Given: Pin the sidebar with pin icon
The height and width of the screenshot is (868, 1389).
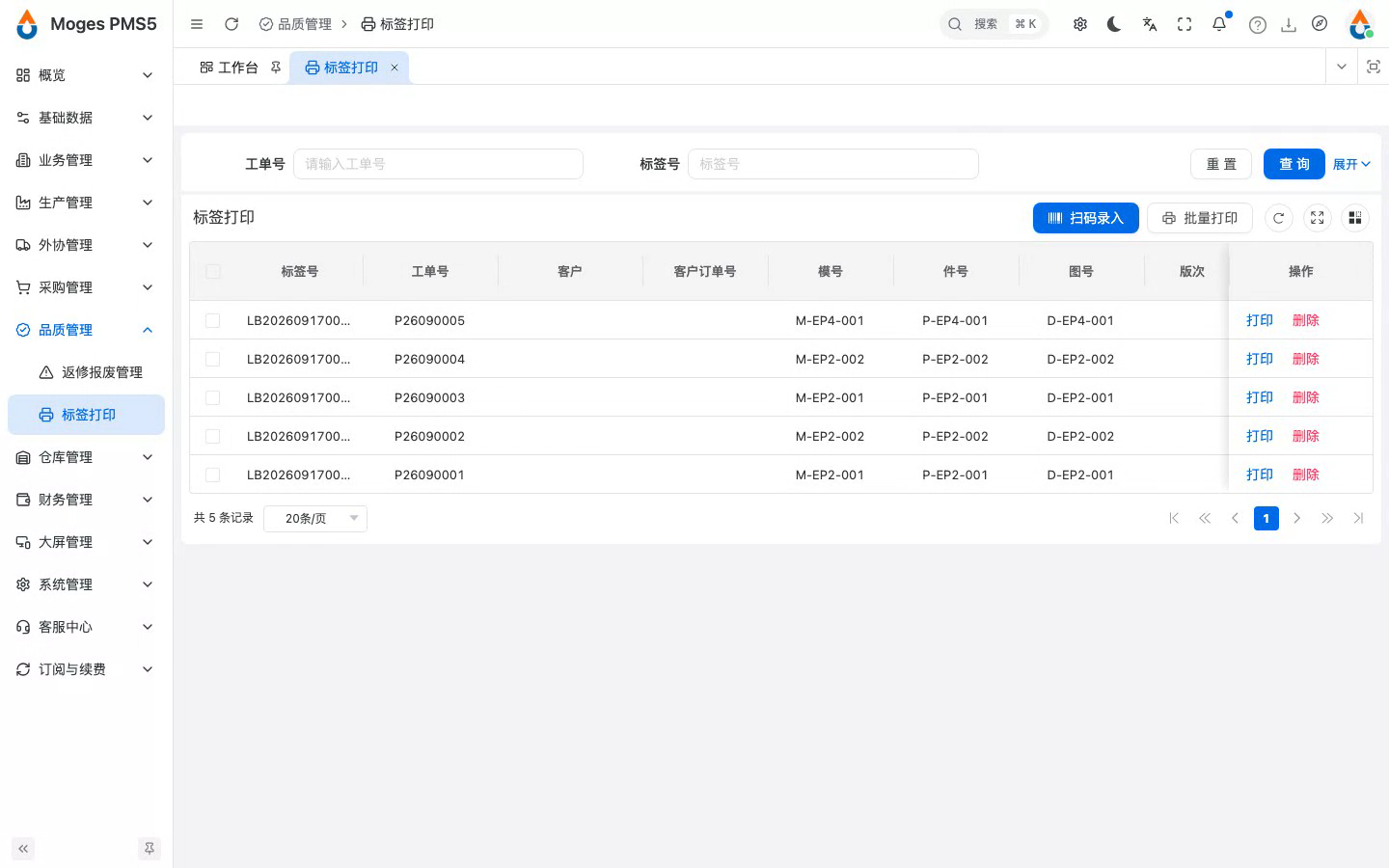Looking at the screenshot, I should click(x=150, y=849).
